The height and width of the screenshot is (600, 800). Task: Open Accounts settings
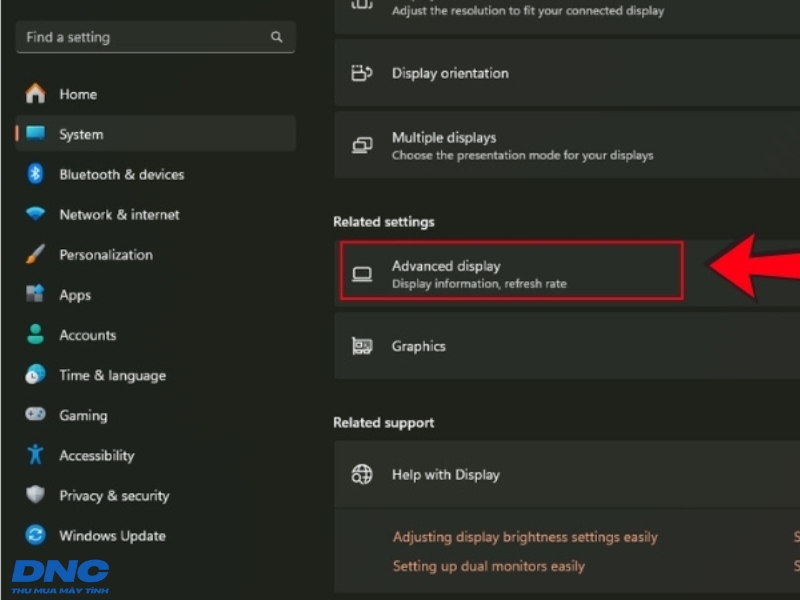tap(156, 335)
